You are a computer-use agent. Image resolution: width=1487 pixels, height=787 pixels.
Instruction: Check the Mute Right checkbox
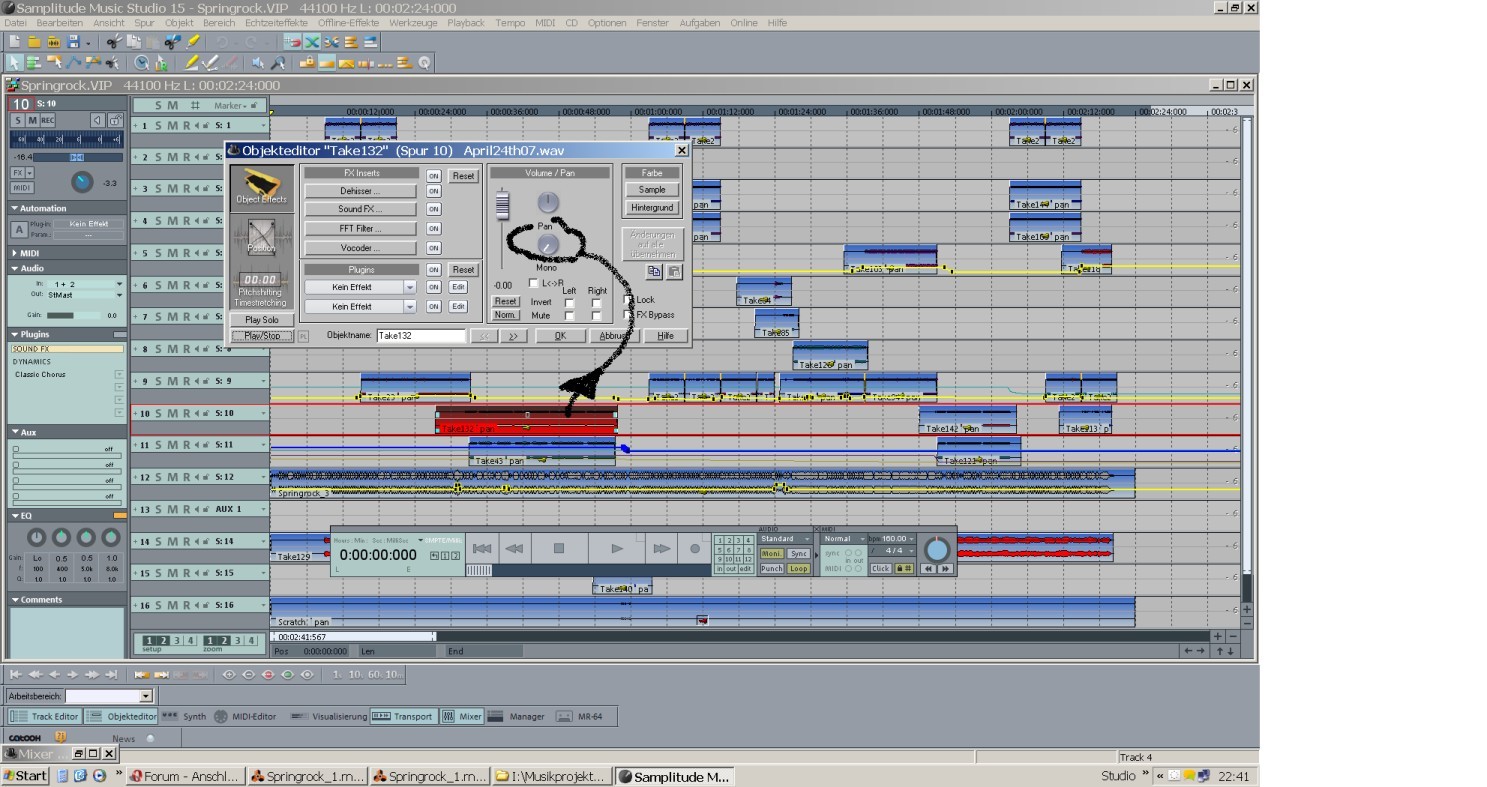[x=597, y=316]
